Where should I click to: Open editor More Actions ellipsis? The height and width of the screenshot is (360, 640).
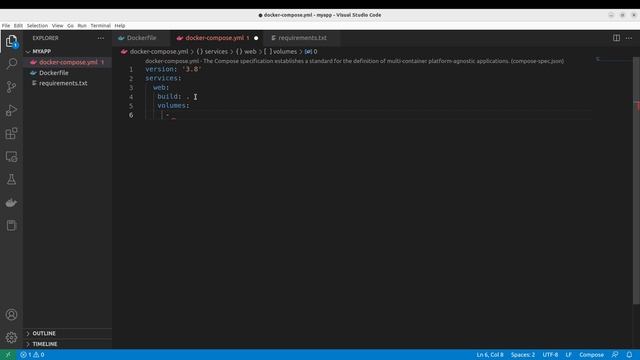(x=629, y=38)
